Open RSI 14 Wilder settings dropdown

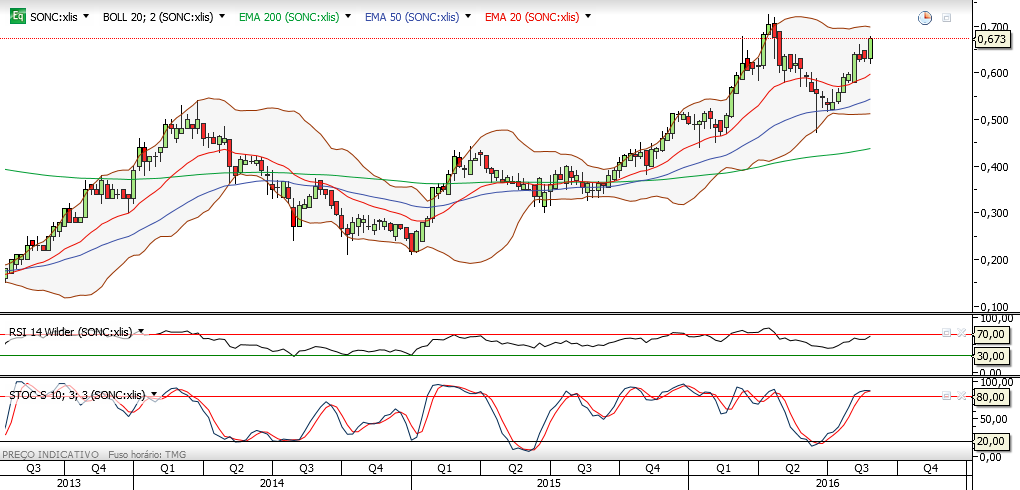point(141,332)
